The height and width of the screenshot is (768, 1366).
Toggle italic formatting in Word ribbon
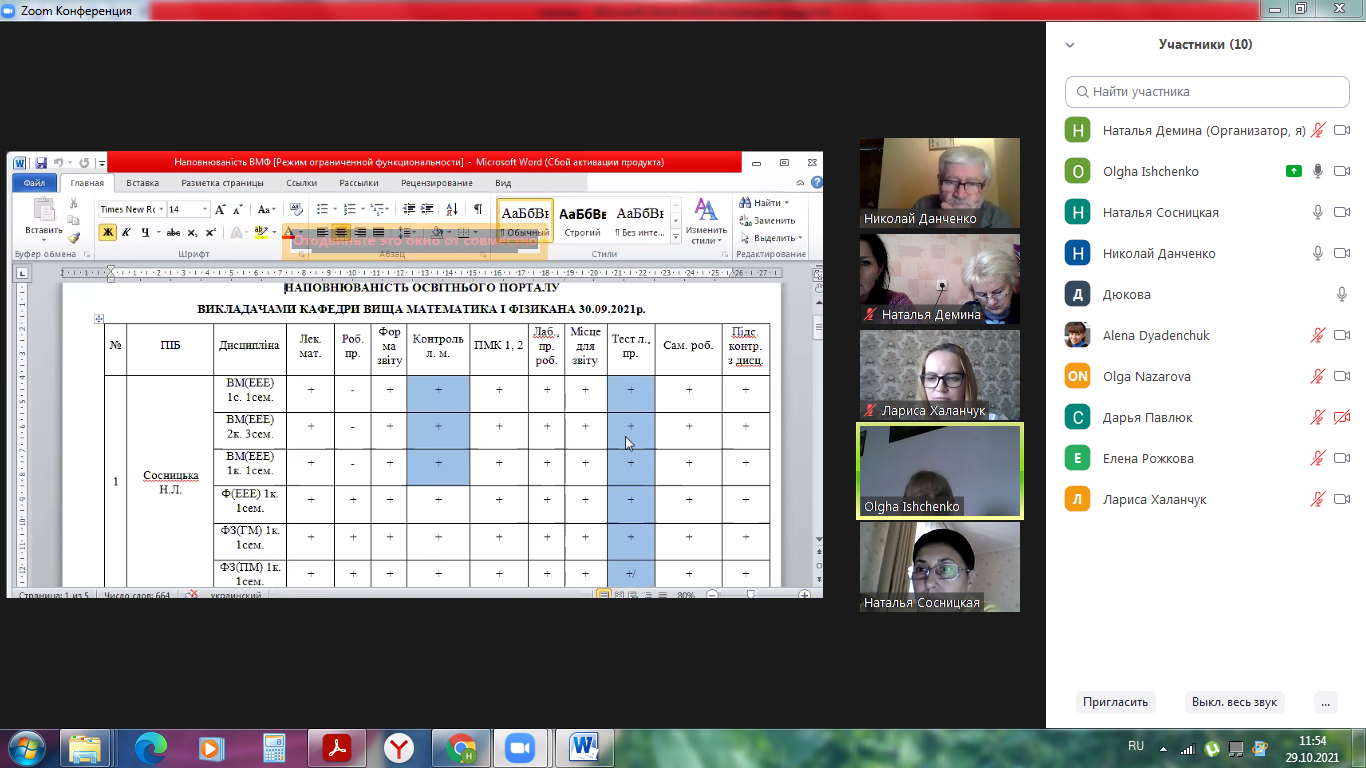127,232
